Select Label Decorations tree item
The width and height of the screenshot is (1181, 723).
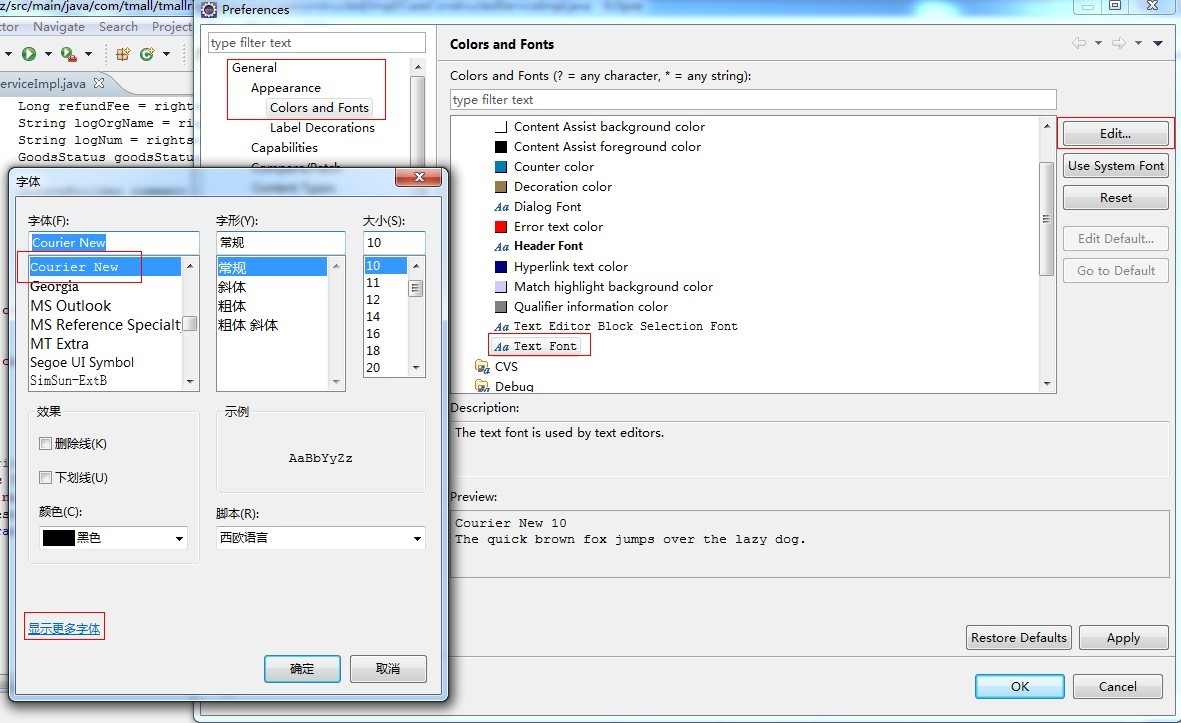tap(322, 128)
